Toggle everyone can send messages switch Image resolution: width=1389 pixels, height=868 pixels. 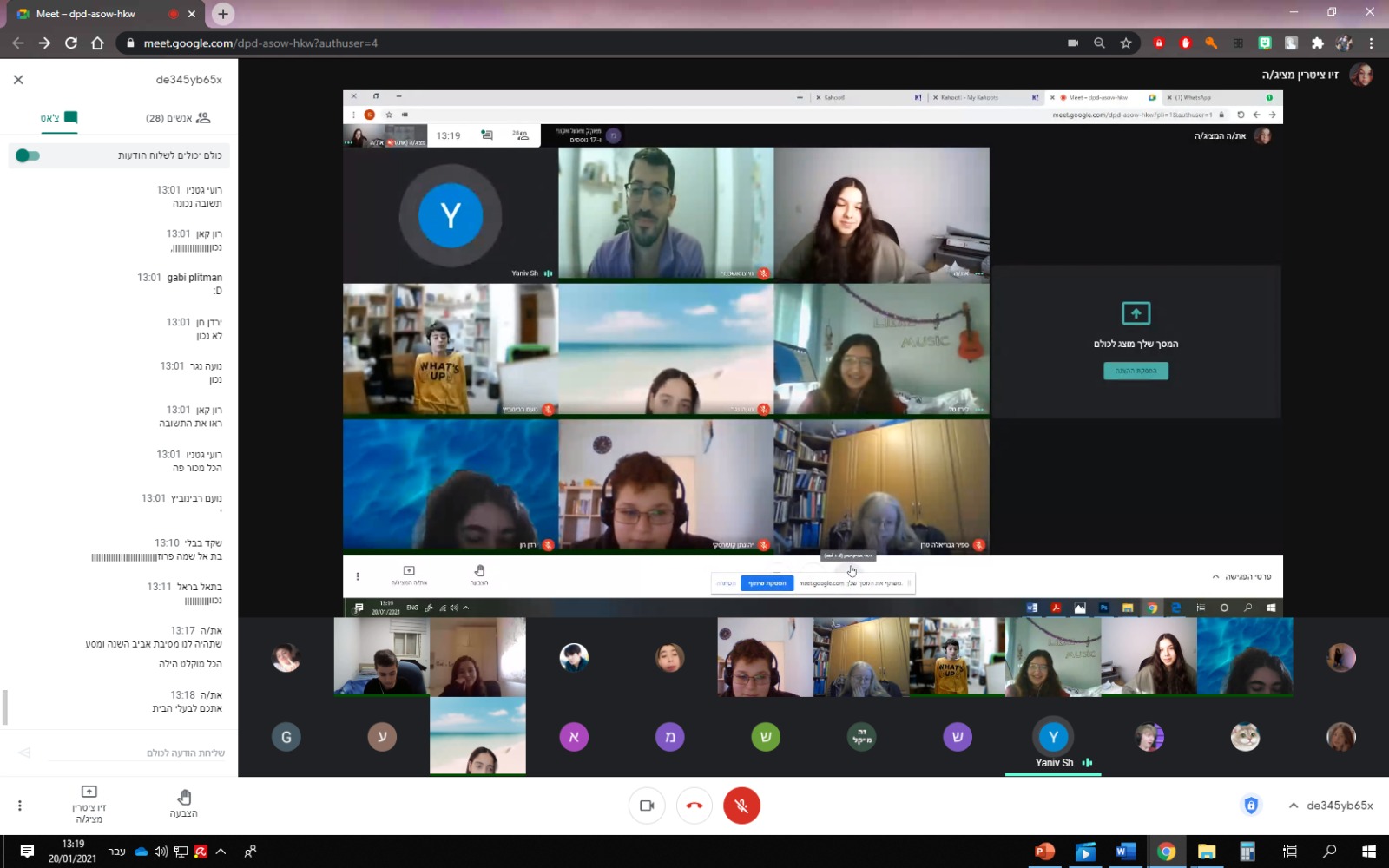tap(28, 155)
